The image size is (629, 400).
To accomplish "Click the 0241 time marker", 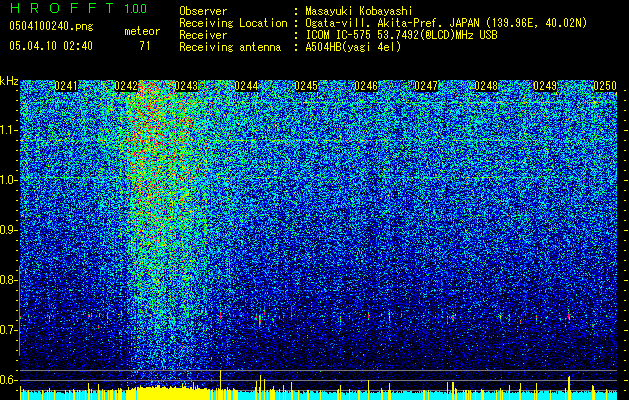I will coord(66,86).
